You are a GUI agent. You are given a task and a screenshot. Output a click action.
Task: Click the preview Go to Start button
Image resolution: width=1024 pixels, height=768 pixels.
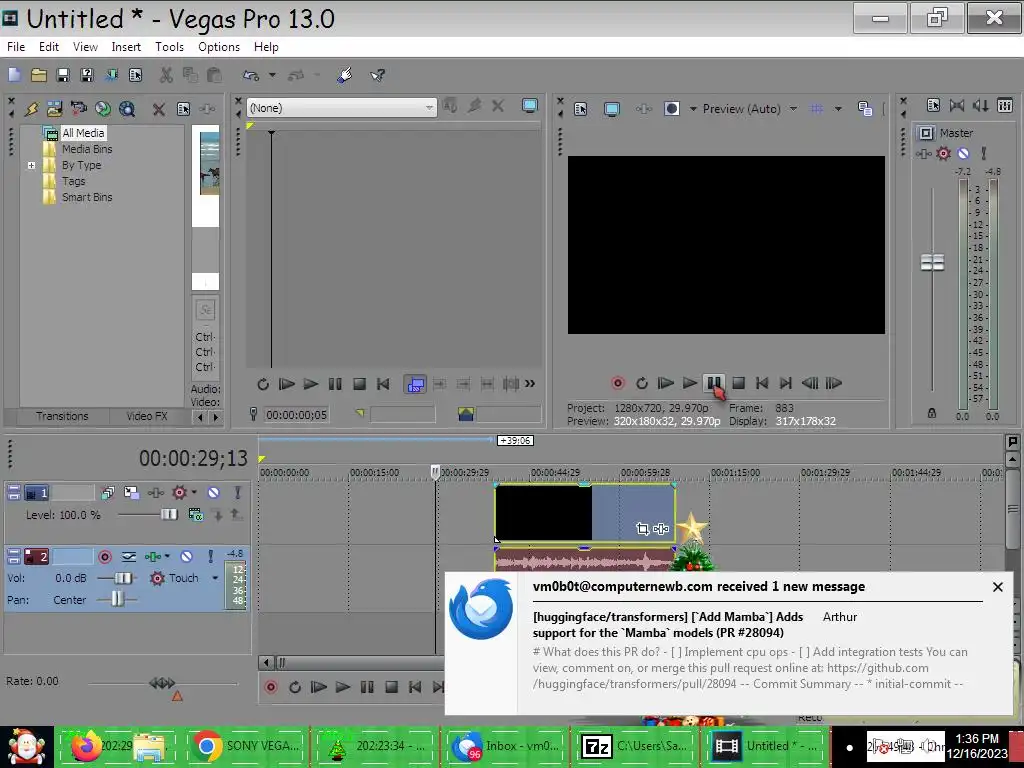click(761, 383)
